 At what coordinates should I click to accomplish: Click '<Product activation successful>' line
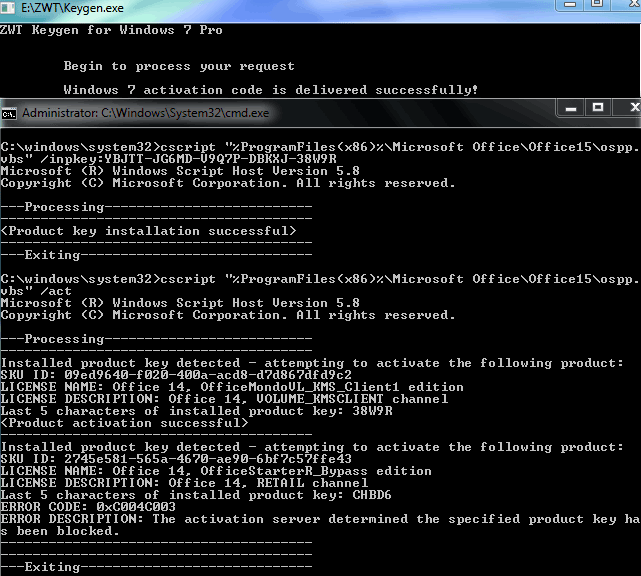pyautogui.click(x=124, y=423)
